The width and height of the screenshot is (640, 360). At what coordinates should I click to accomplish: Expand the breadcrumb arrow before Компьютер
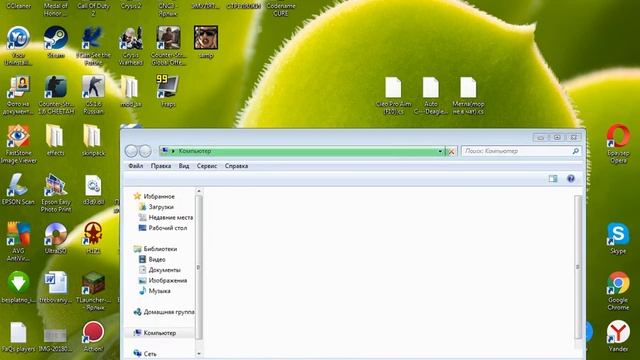(x=173, y=151)
